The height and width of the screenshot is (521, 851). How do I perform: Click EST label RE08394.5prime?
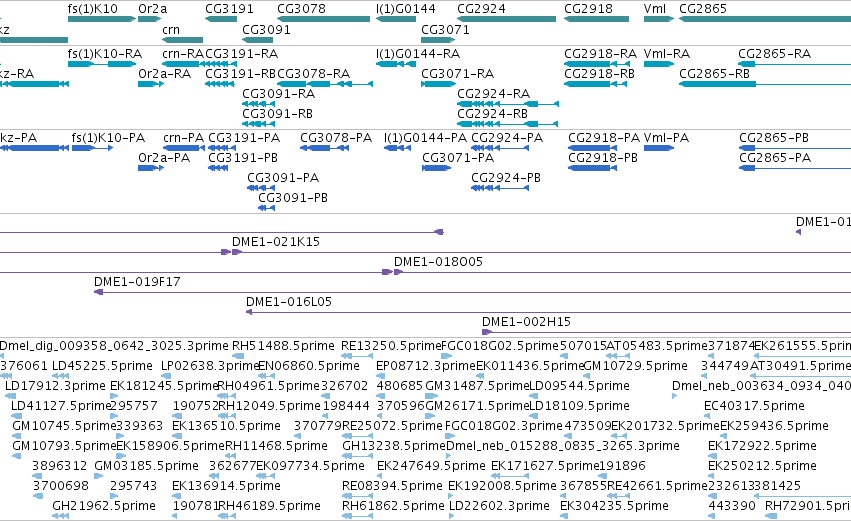[393, 486]
